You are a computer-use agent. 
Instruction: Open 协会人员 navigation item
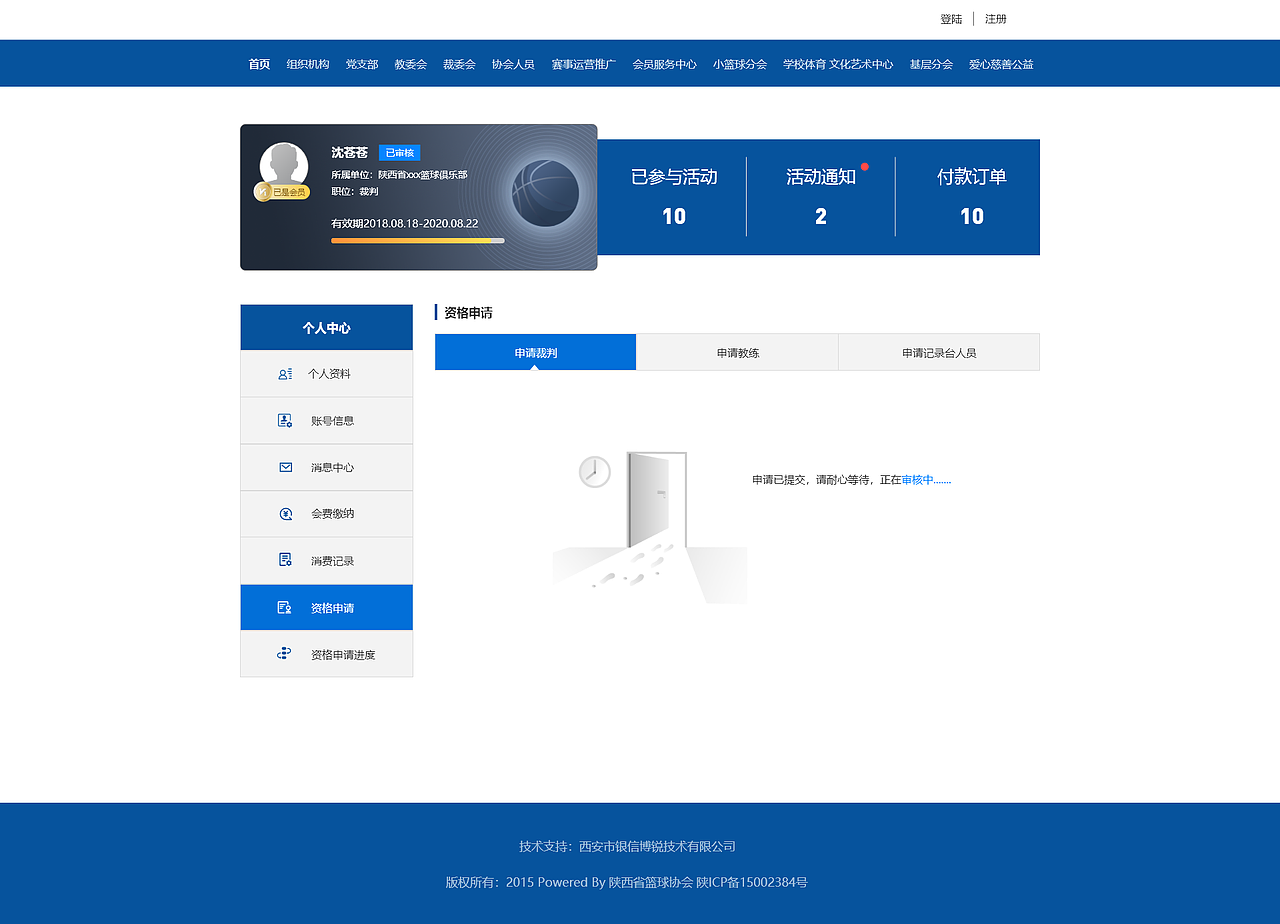tap(513, 64)
